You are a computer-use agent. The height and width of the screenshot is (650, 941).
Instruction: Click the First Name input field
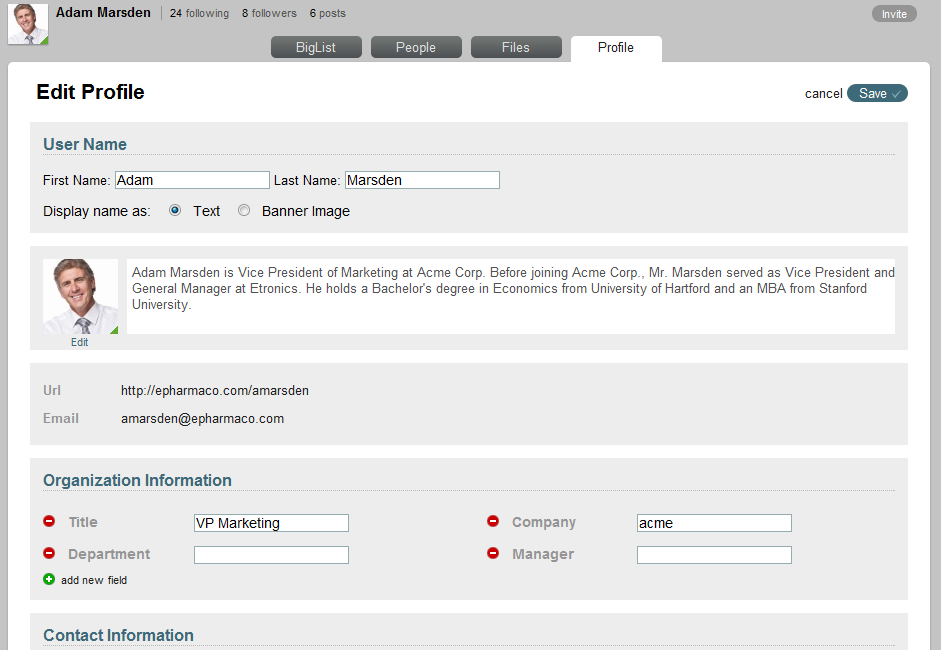click(192, 180)
